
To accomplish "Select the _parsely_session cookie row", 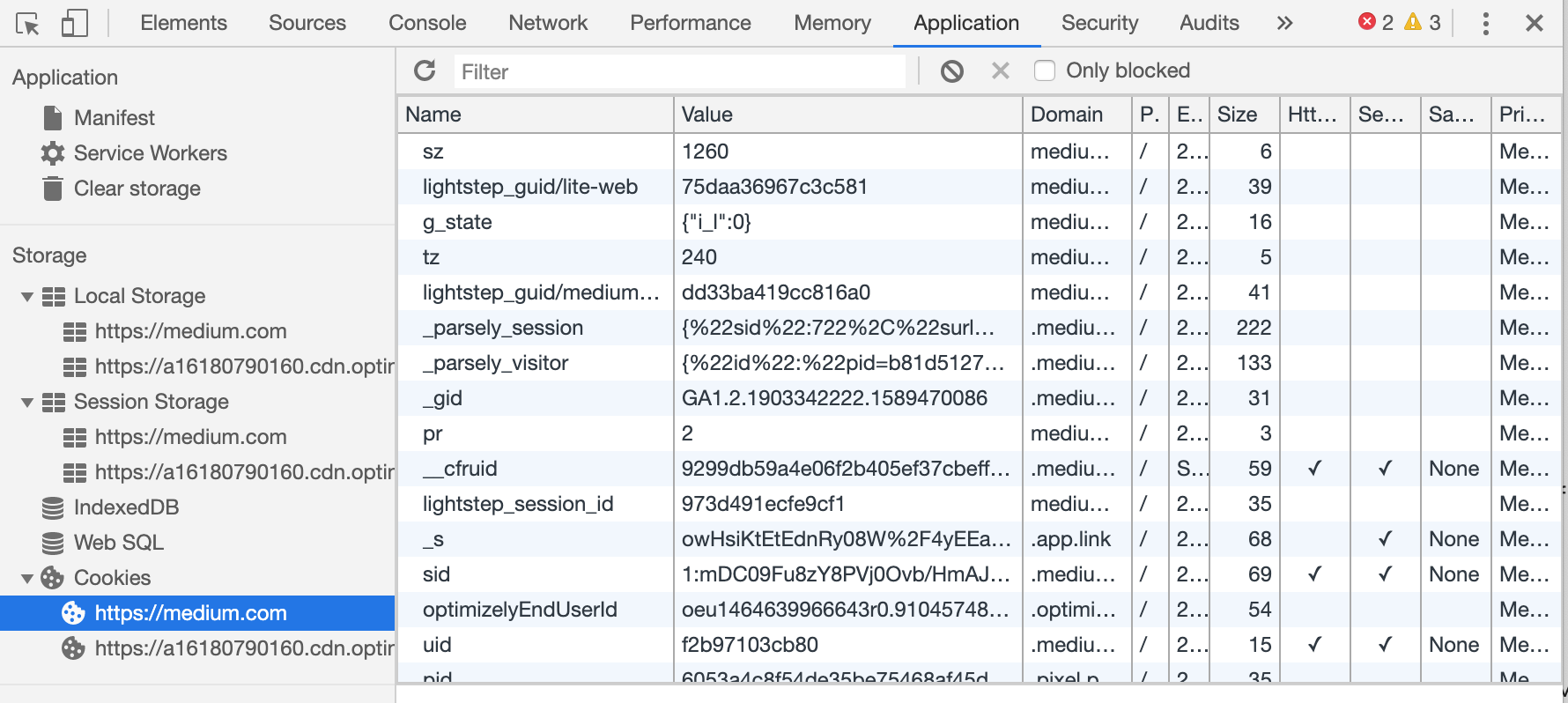I will point(980,328).
